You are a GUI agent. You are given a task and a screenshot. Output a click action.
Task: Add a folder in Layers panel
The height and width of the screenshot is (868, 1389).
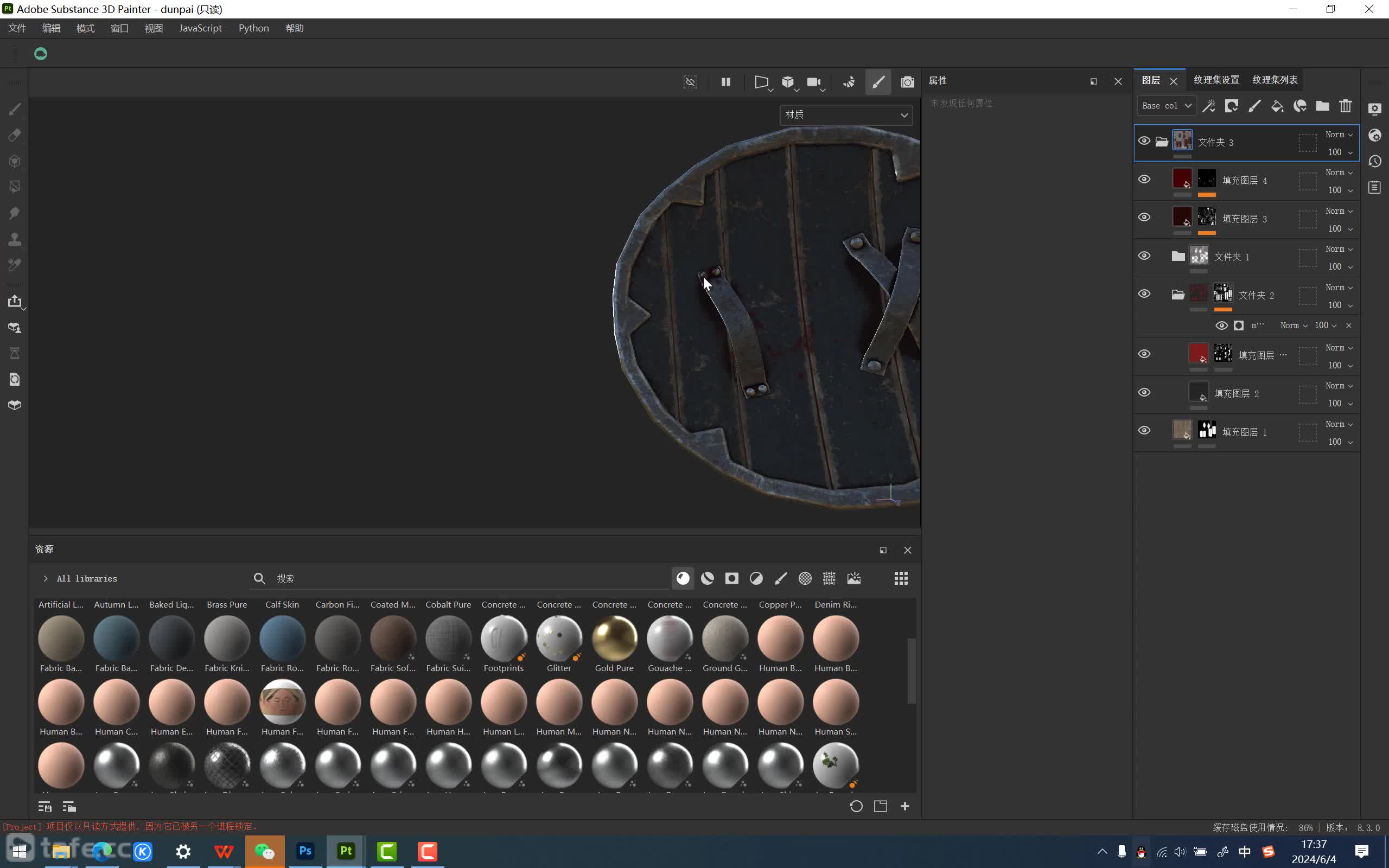(x=1322, y=106)
